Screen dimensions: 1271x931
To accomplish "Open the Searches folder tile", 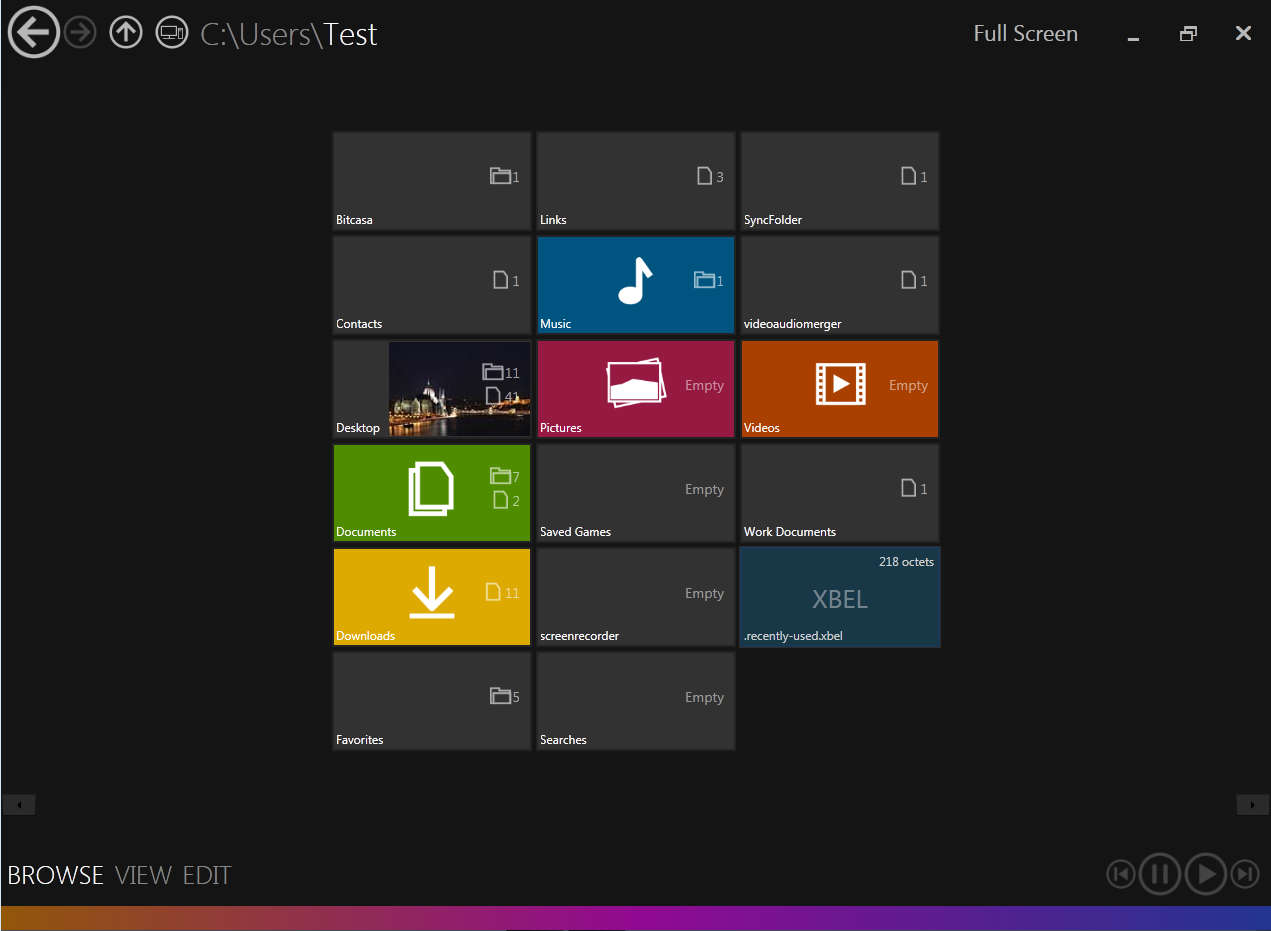I will [636, 701].
